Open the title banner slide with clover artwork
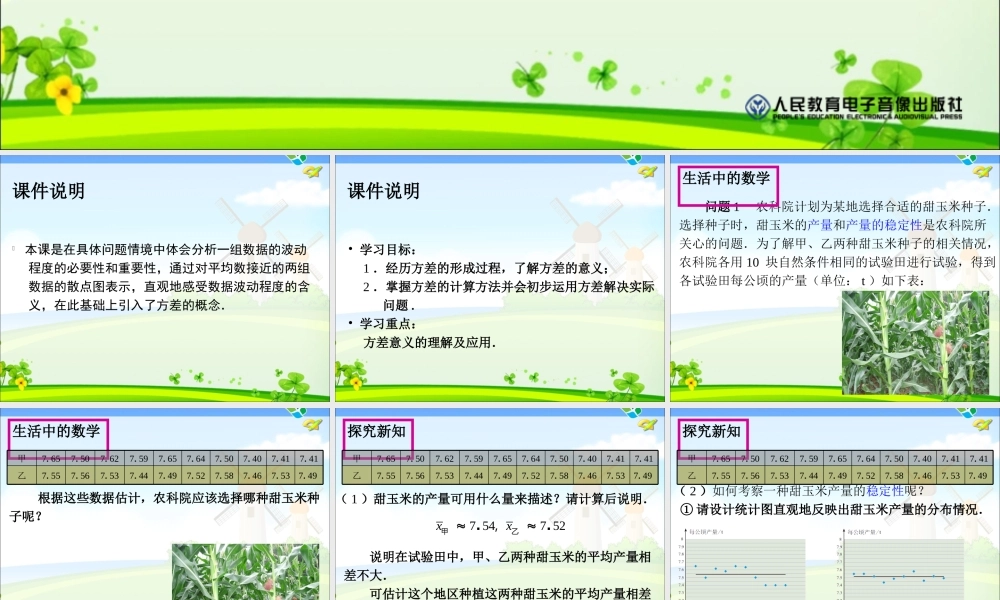Screen dimensions: 1000x600 pos(500,75)
